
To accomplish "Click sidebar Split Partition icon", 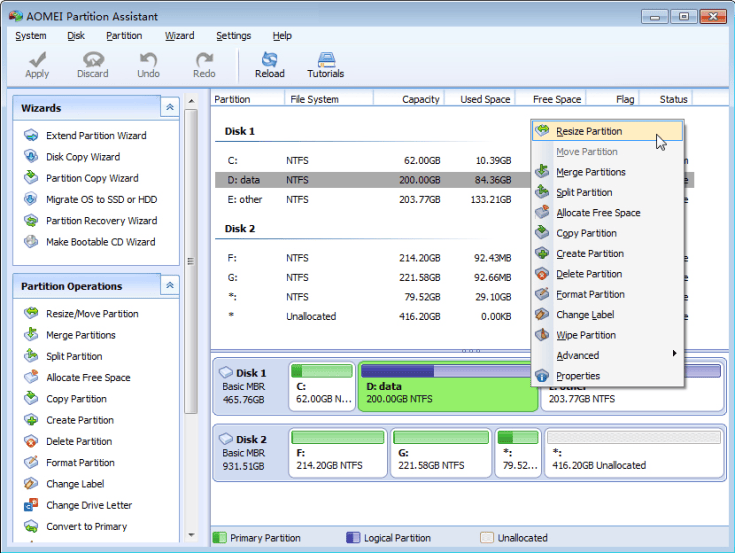I will (31, 356).
